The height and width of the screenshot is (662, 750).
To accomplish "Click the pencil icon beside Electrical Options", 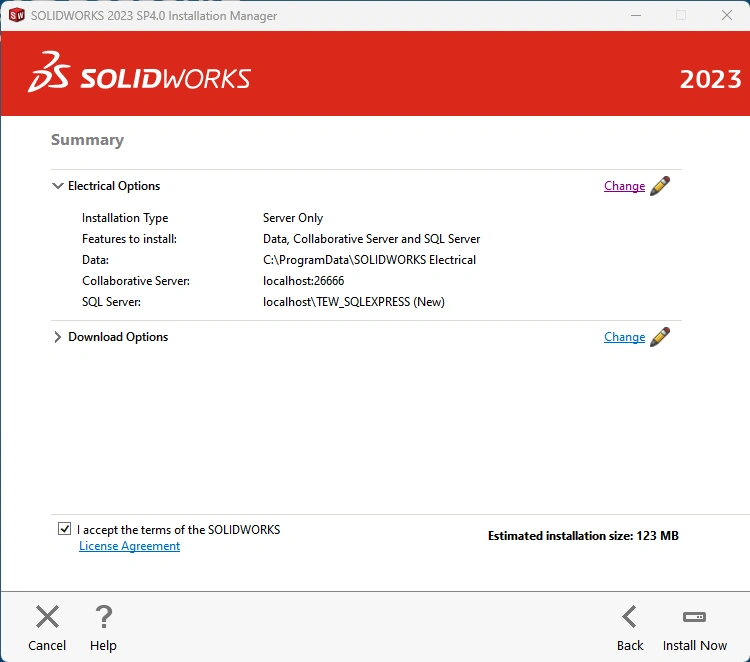I will click(660, 186).
